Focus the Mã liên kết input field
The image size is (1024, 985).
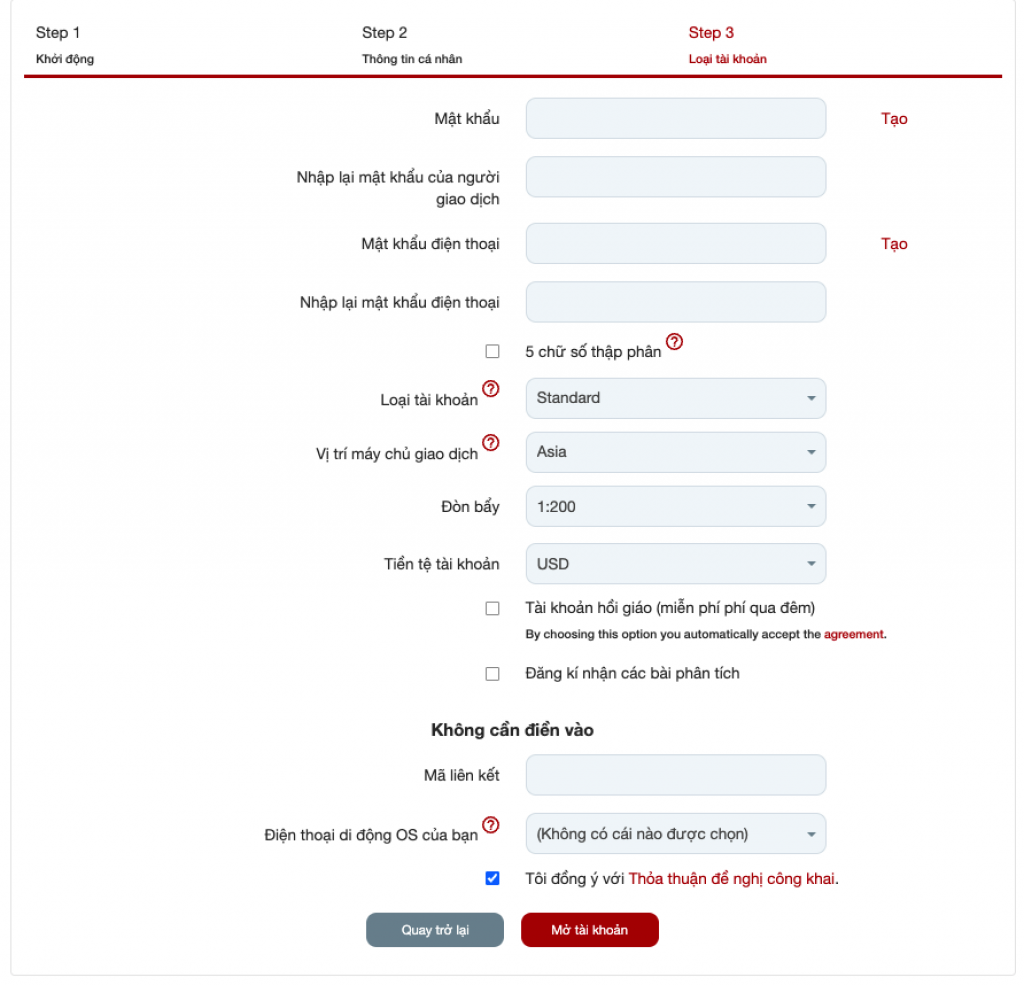(675, 775)
